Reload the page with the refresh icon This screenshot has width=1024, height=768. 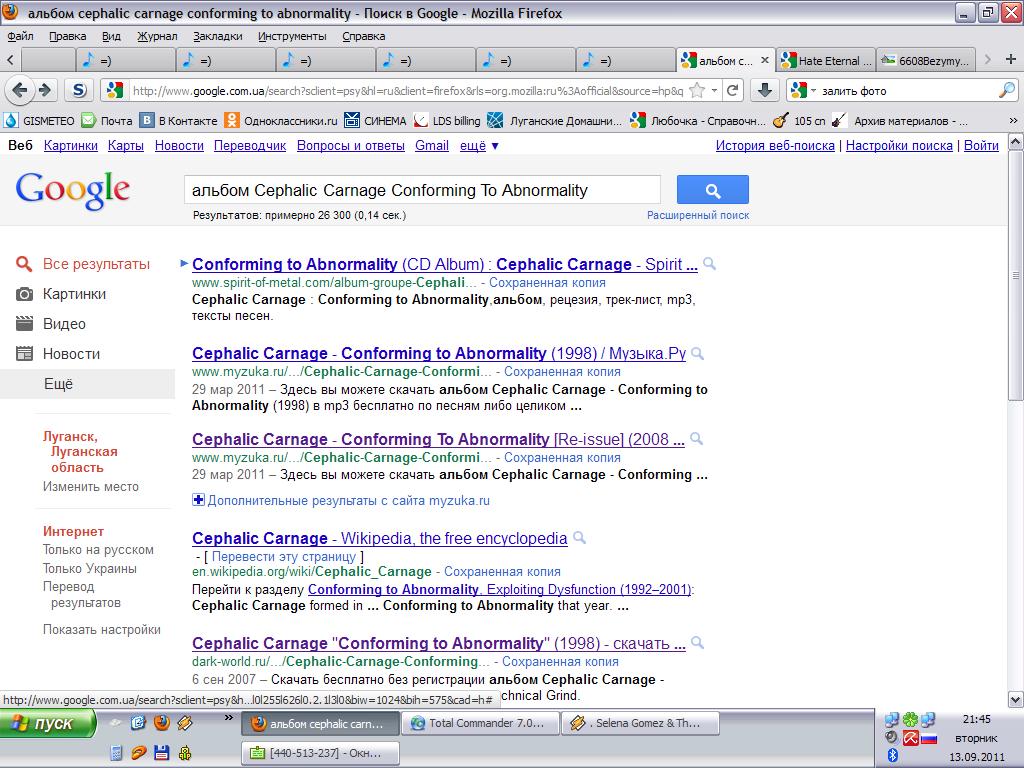(733, 90)
